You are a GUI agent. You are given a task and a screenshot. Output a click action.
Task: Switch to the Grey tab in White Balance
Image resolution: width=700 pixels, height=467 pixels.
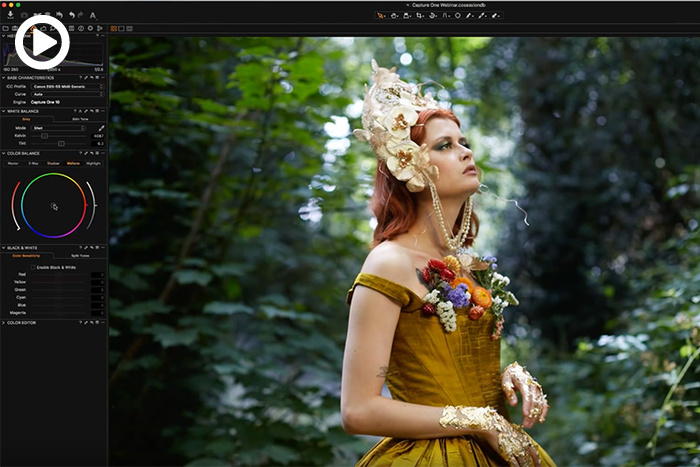pyautogui.click(x=26, y=119)
